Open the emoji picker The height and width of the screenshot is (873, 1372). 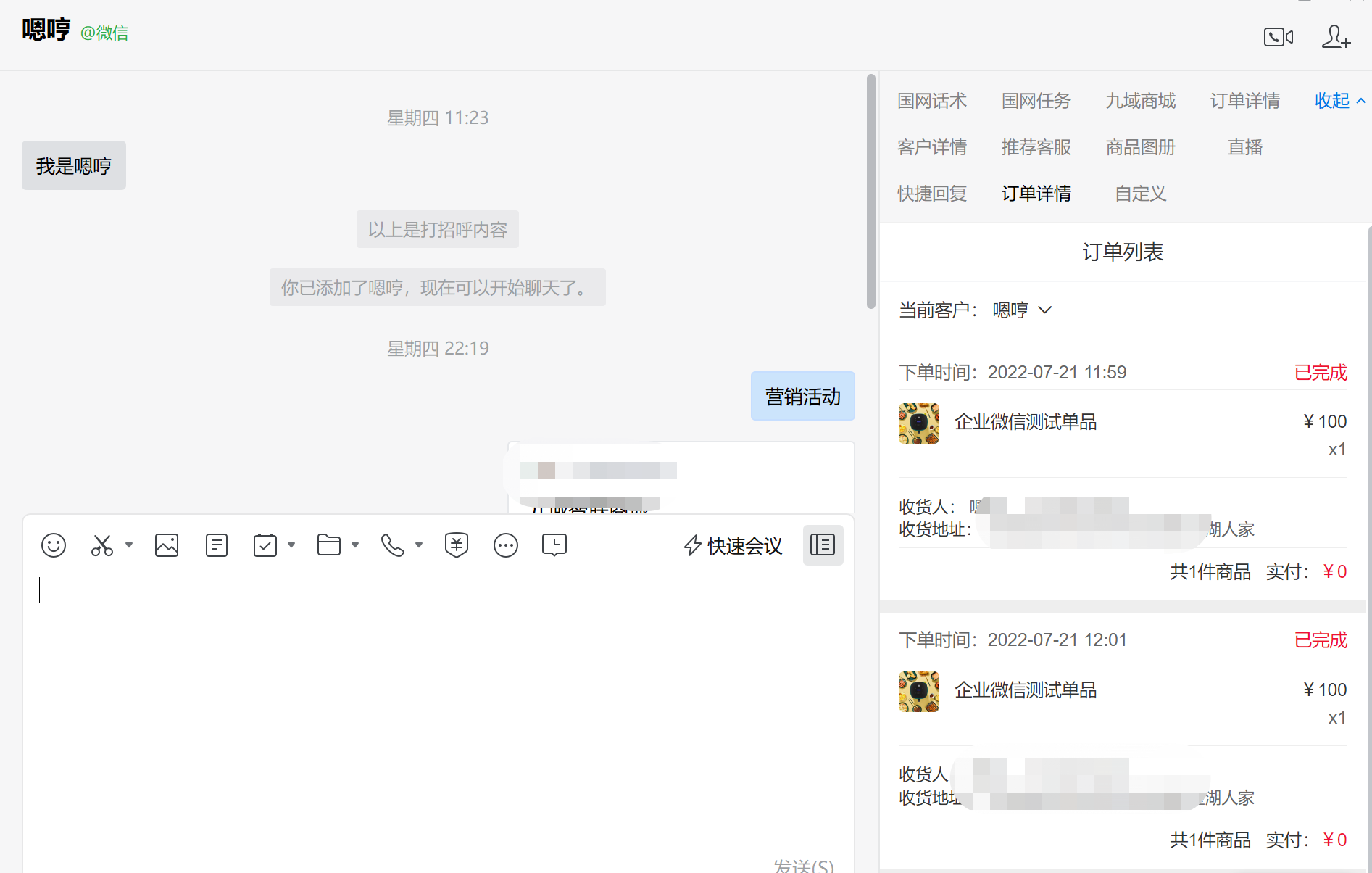point(54,545)
